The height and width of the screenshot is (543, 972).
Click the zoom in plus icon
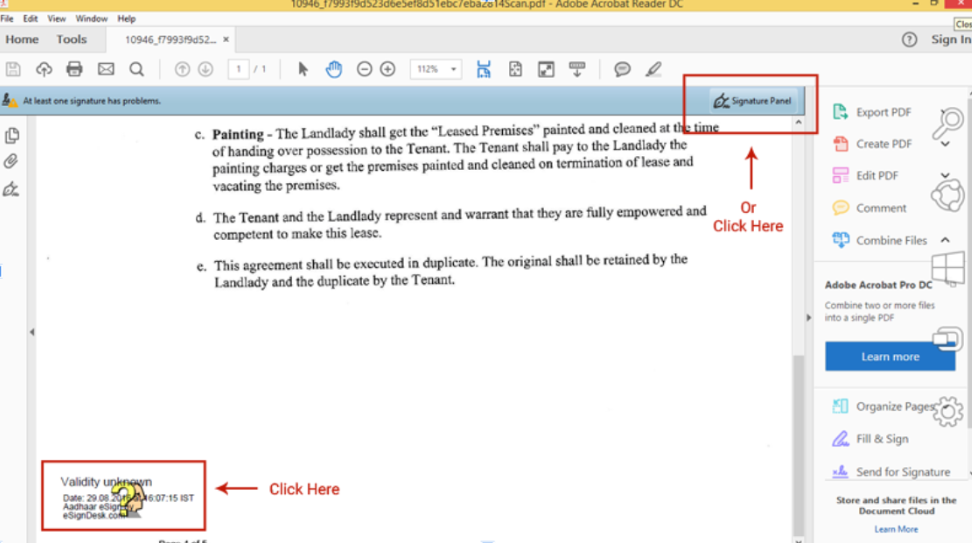388,69
